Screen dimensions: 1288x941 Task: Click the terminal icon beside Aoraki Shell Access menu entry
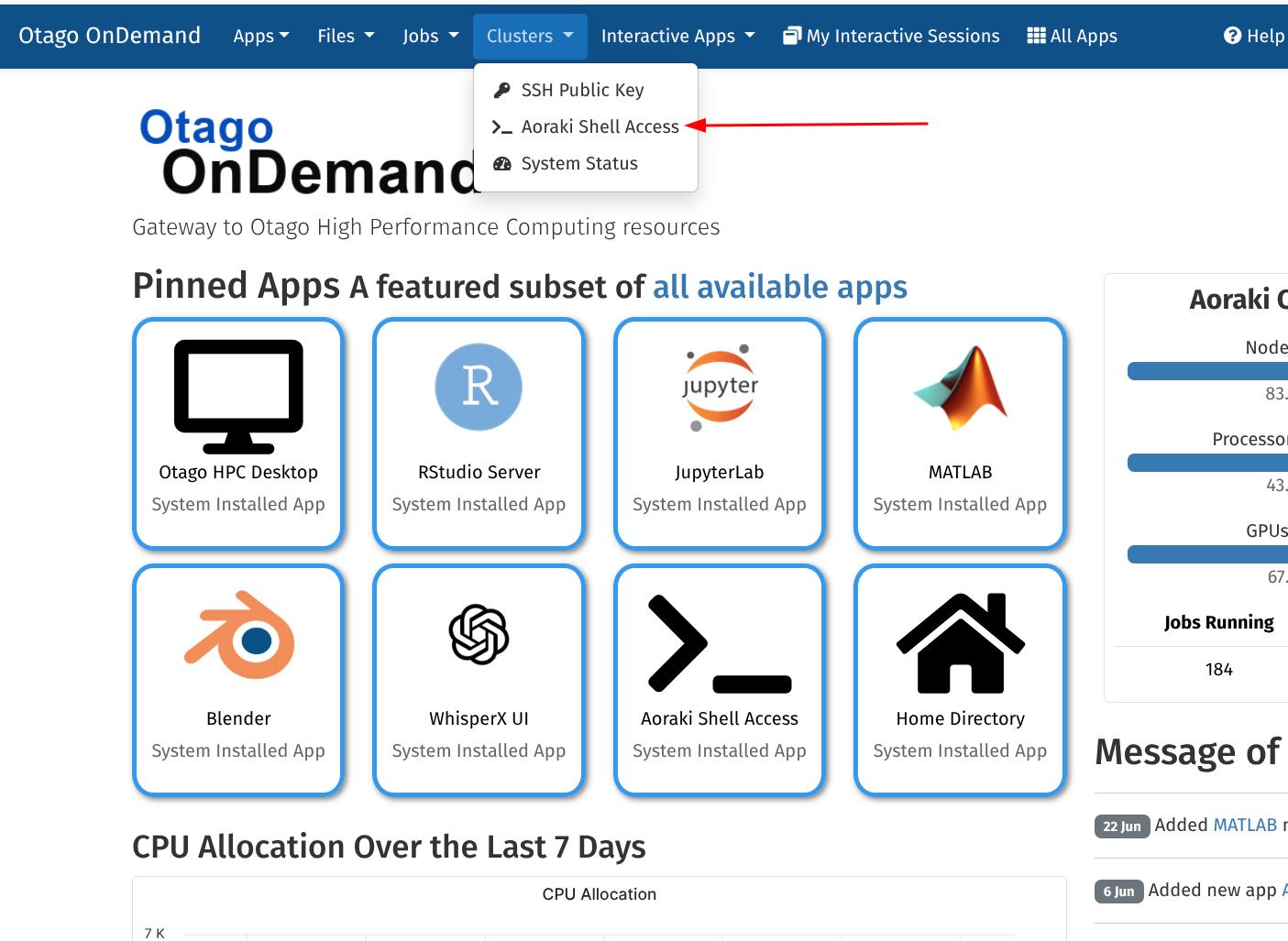(x=501, y=127)
